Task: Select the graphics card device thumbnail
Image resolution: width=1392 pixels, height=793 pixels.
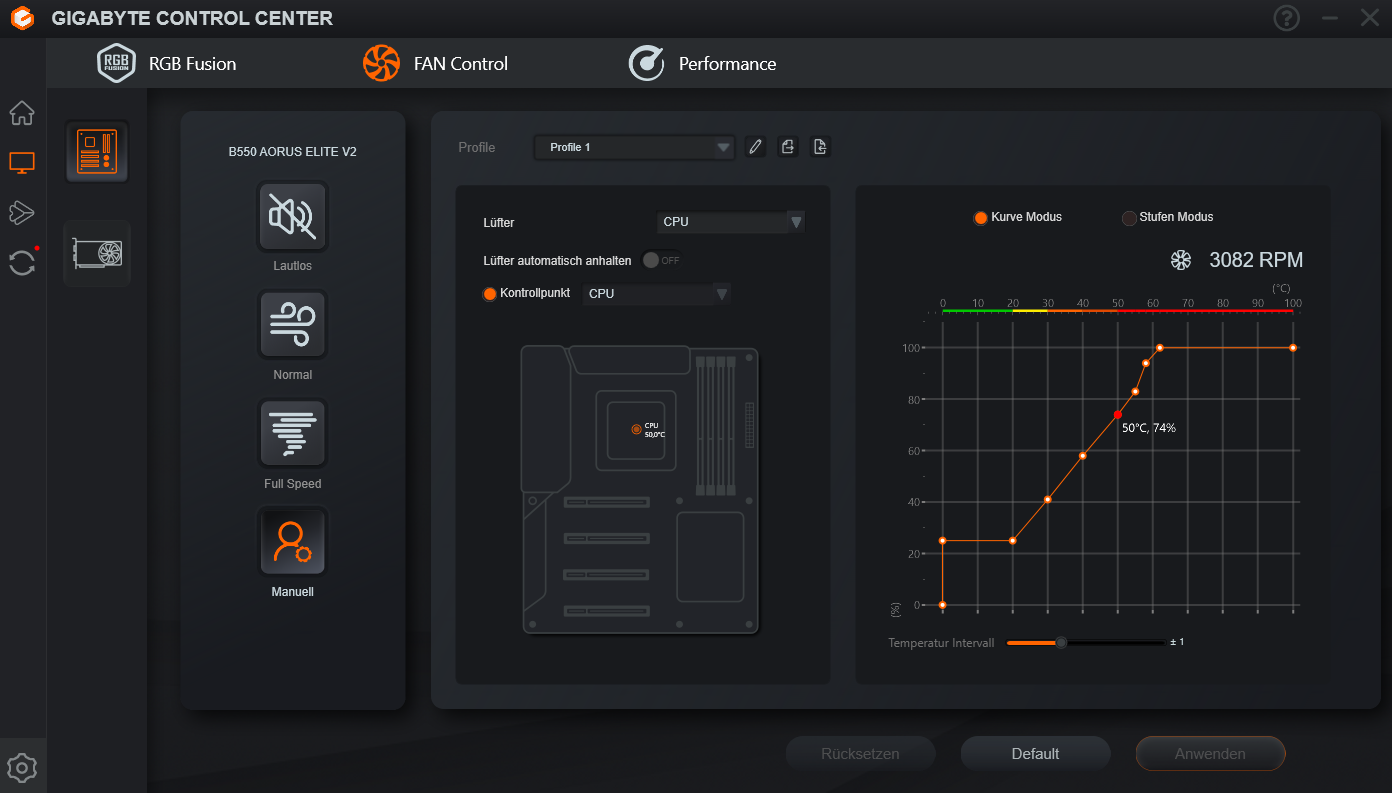Action: click(x=97, y=253)
